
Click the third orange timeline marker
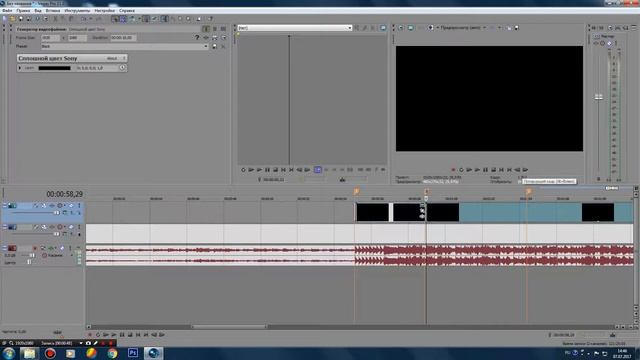pyautogui.click(x=528, y=191)
